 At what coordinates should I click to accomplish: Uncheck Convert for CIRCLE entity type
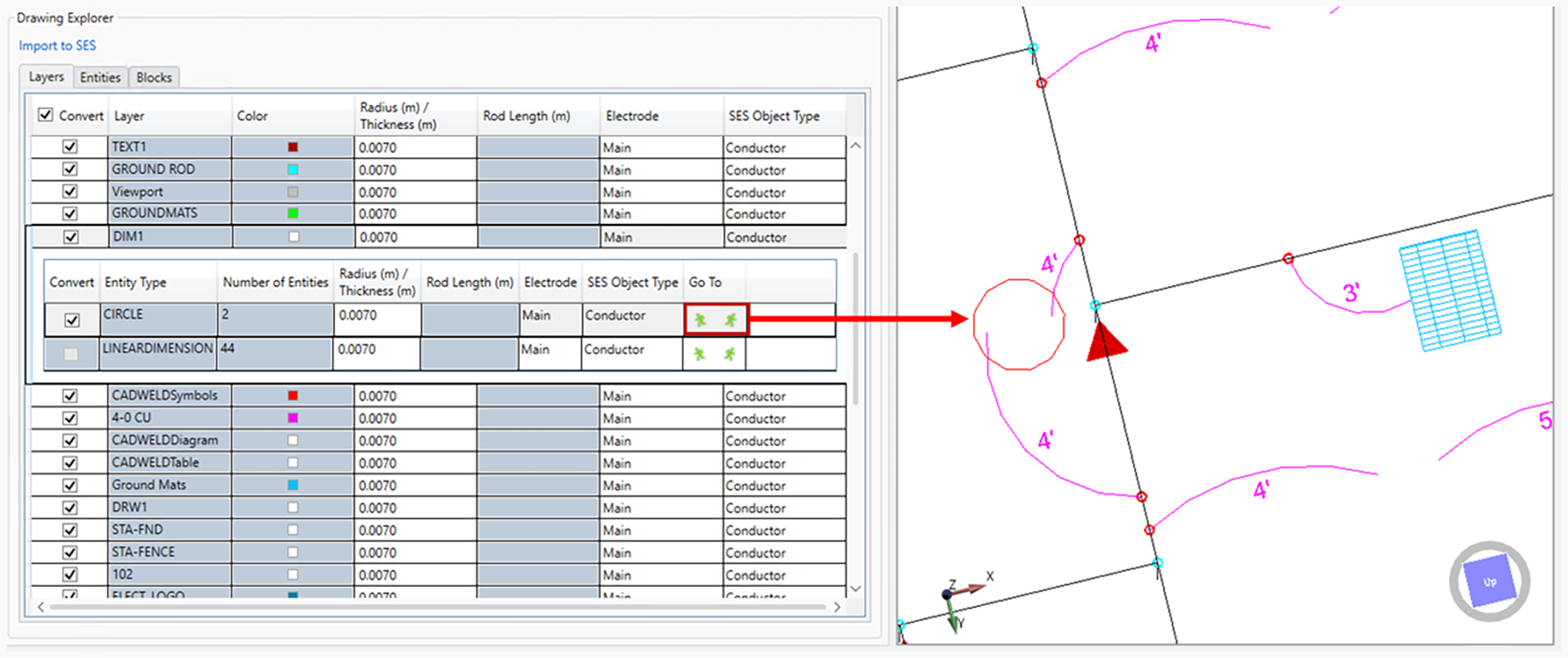pos(72,320)
